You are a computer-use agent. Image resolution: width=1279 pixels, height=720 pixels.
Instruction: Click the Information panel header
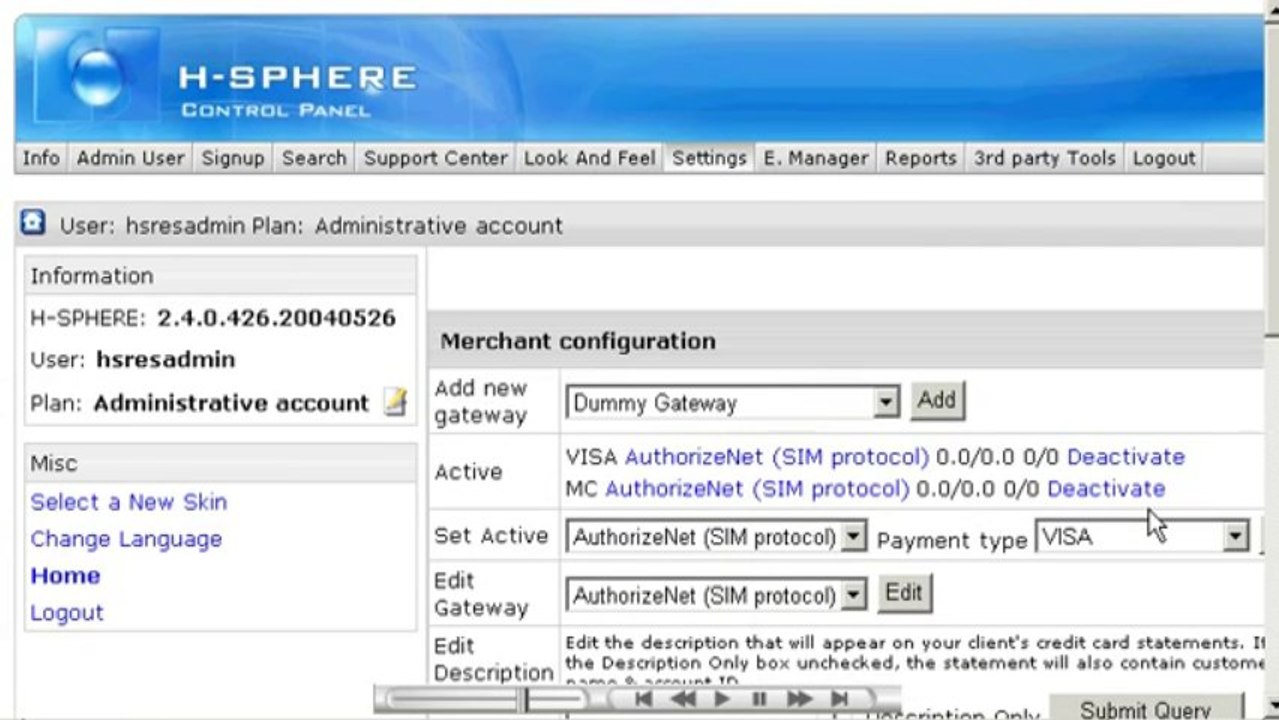pos(220,276)
